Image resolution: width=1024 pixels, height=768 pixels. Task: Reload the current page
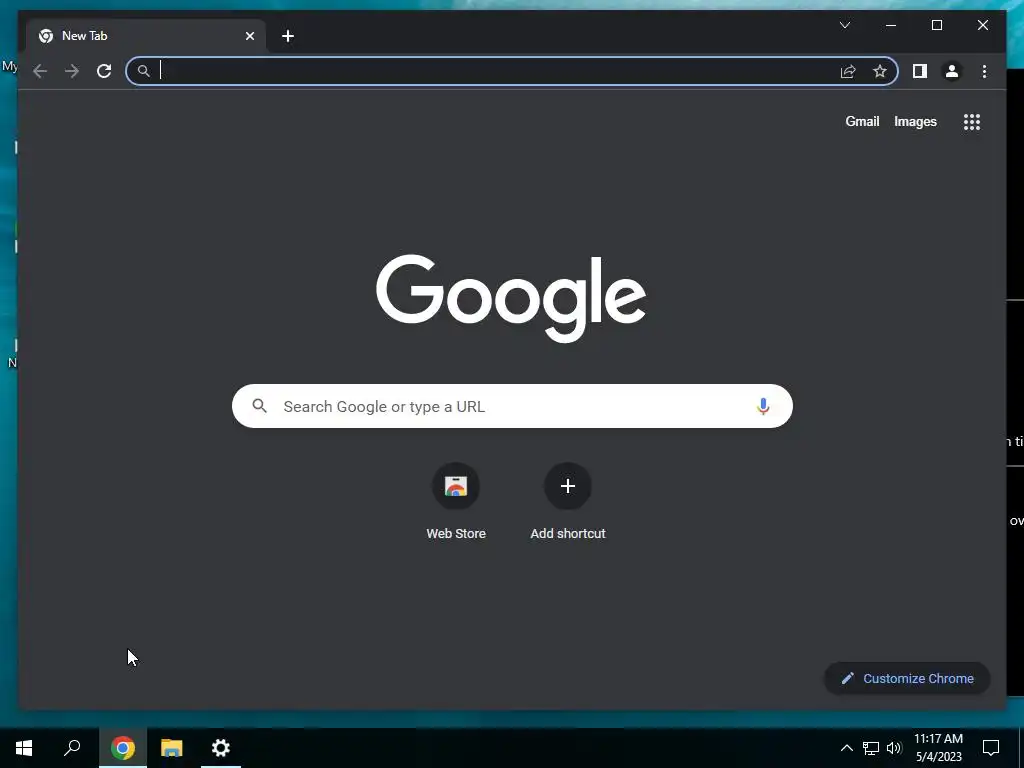[104, 71]
